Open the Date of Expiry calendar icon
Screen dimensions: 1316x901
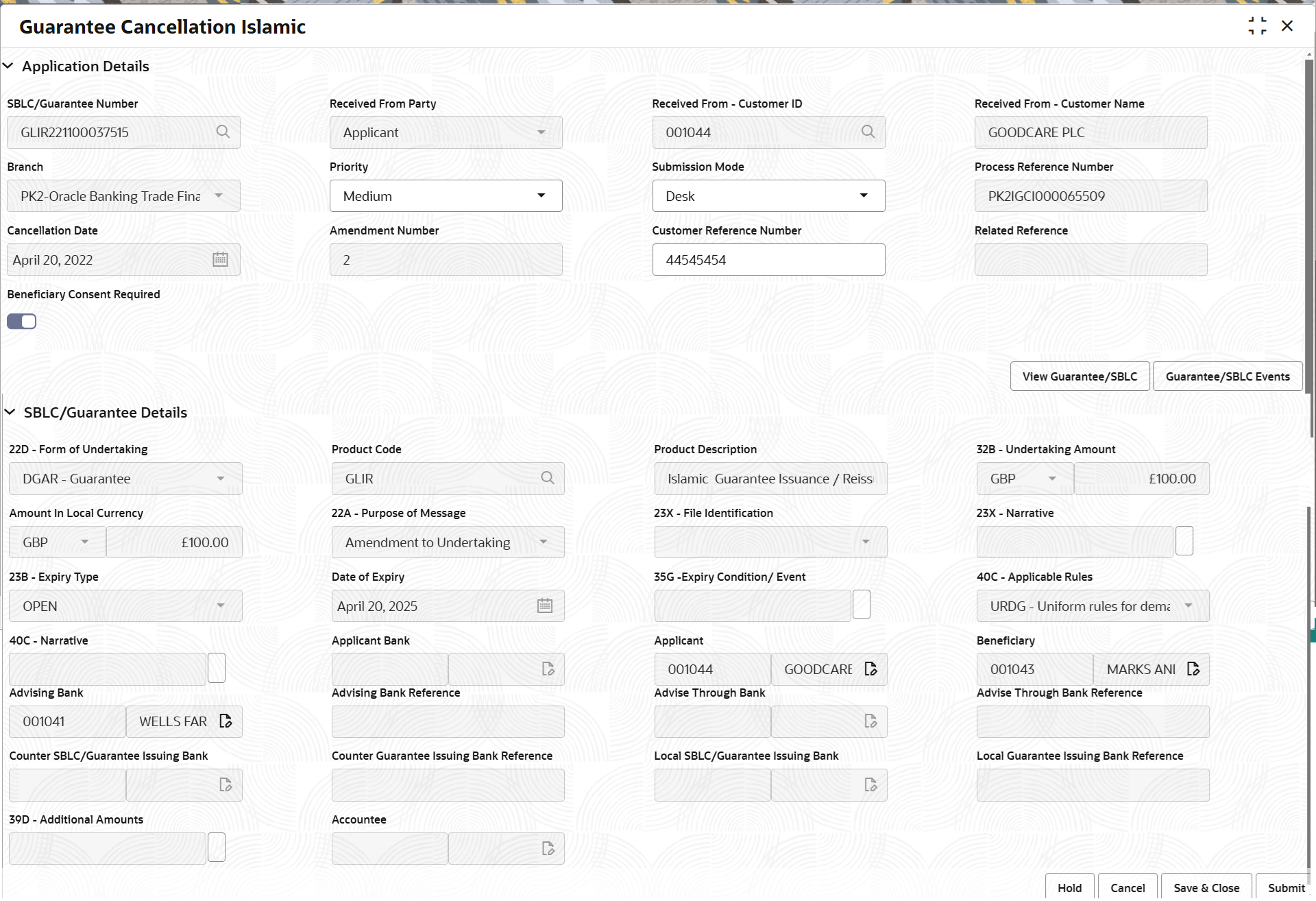pyautogui.click(x=544, y=605)
